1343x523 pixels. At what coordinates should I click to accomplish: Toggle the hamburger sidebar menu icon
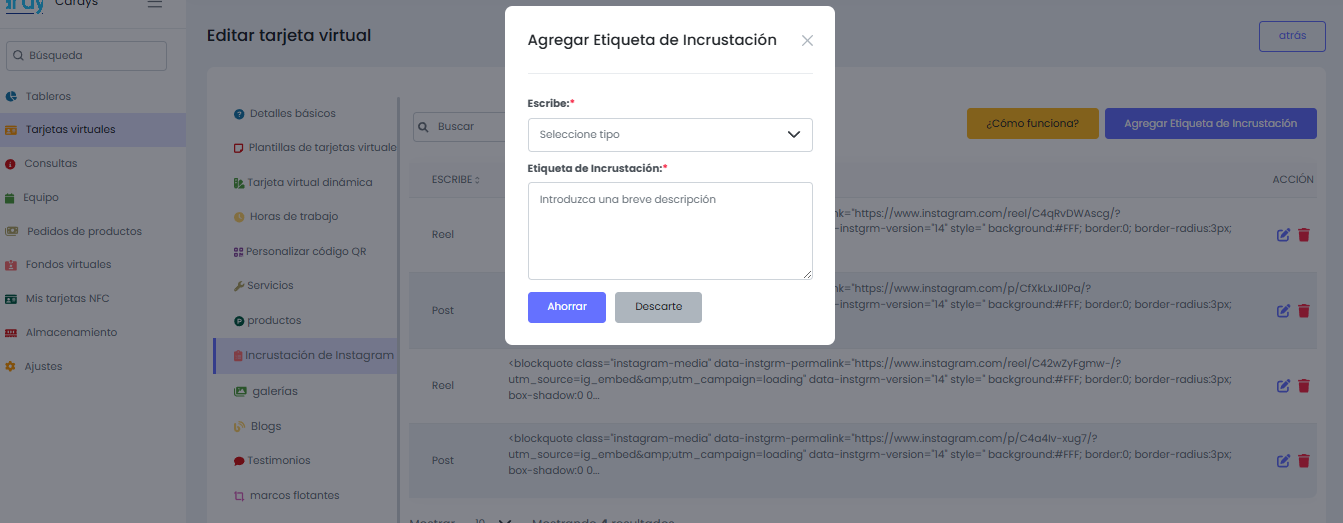(154, 4)
